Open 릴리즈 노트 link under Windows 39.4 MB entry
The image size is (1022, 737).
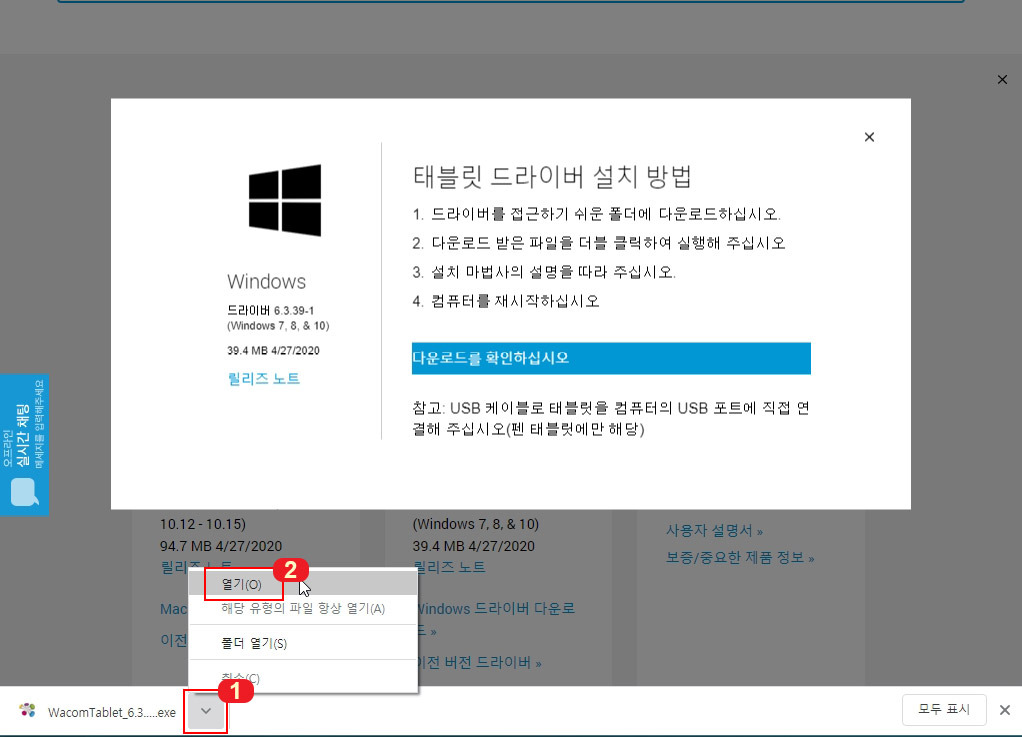[x=449, y=568]
